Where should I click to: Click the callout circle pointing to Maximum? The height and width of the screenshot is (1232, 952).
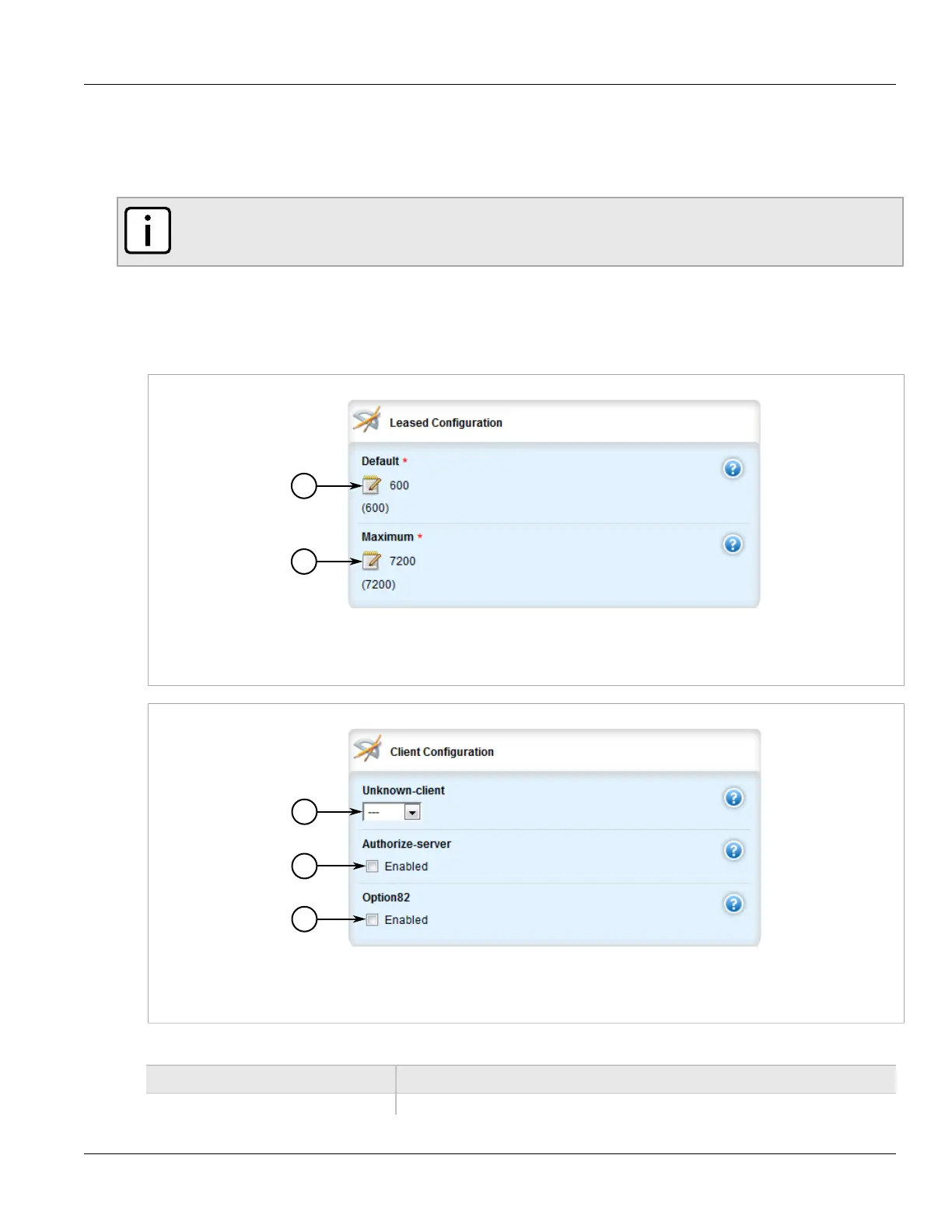coord(304,562)
